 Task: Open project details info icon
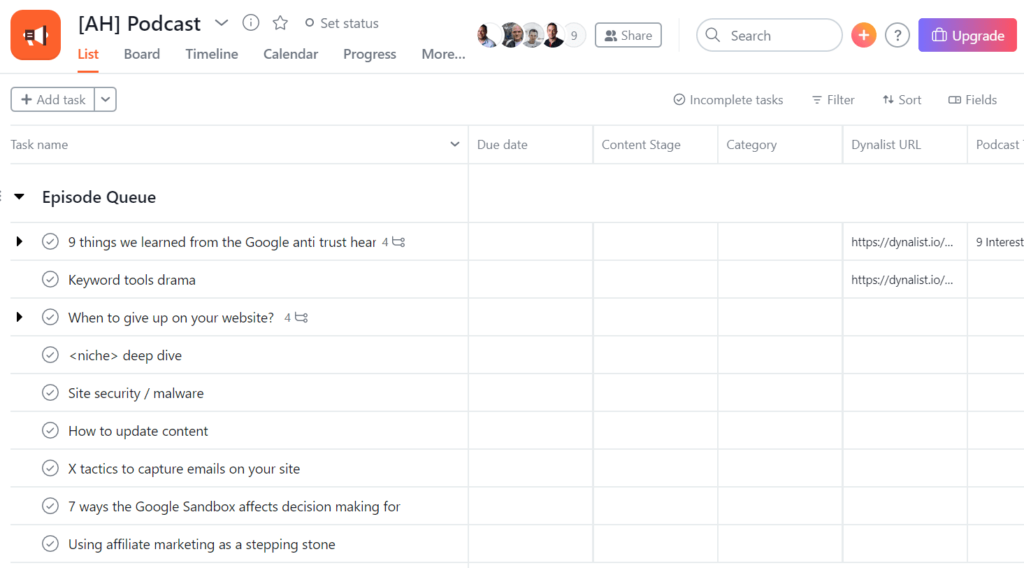251,23
